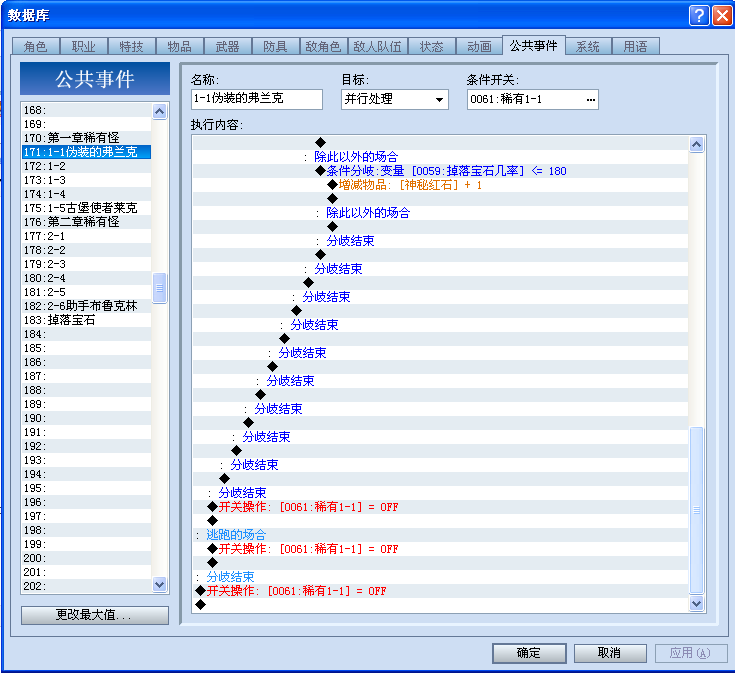Select event 173:1-3

(x=86, y=180)
